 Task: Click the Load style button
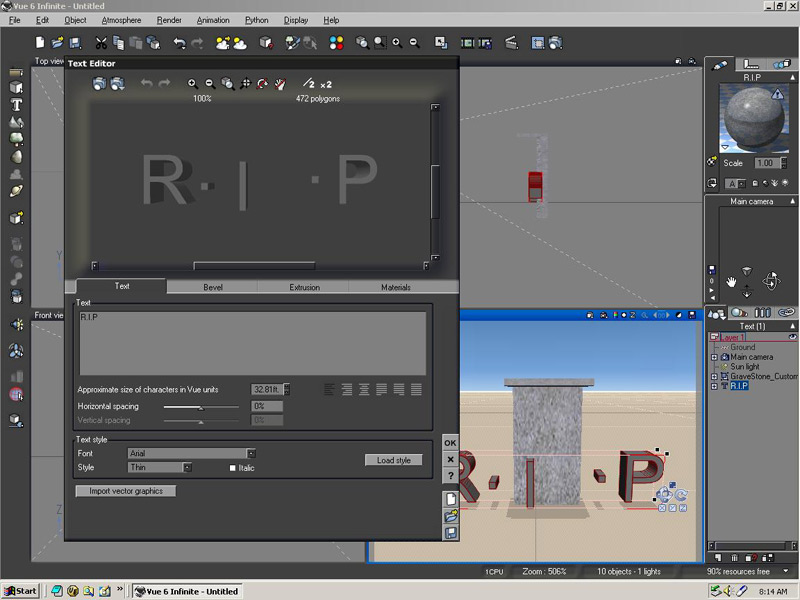point(393,460)
